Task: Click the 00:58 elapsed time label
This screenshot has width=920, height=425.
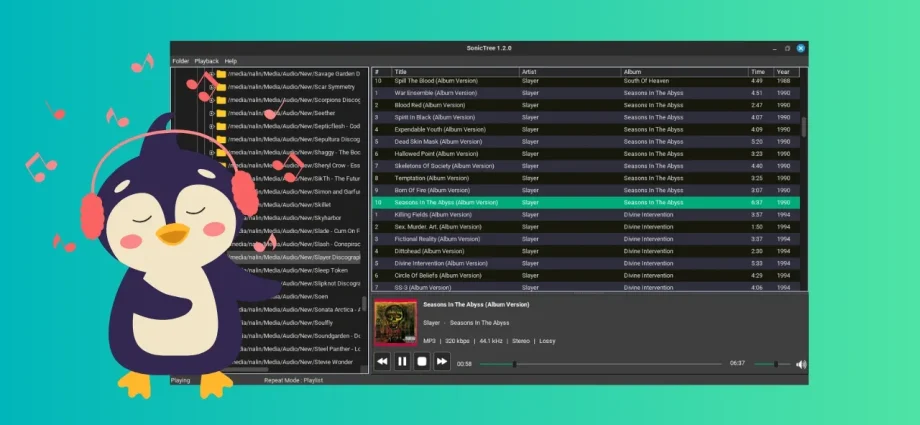Action: click(464, 364)
